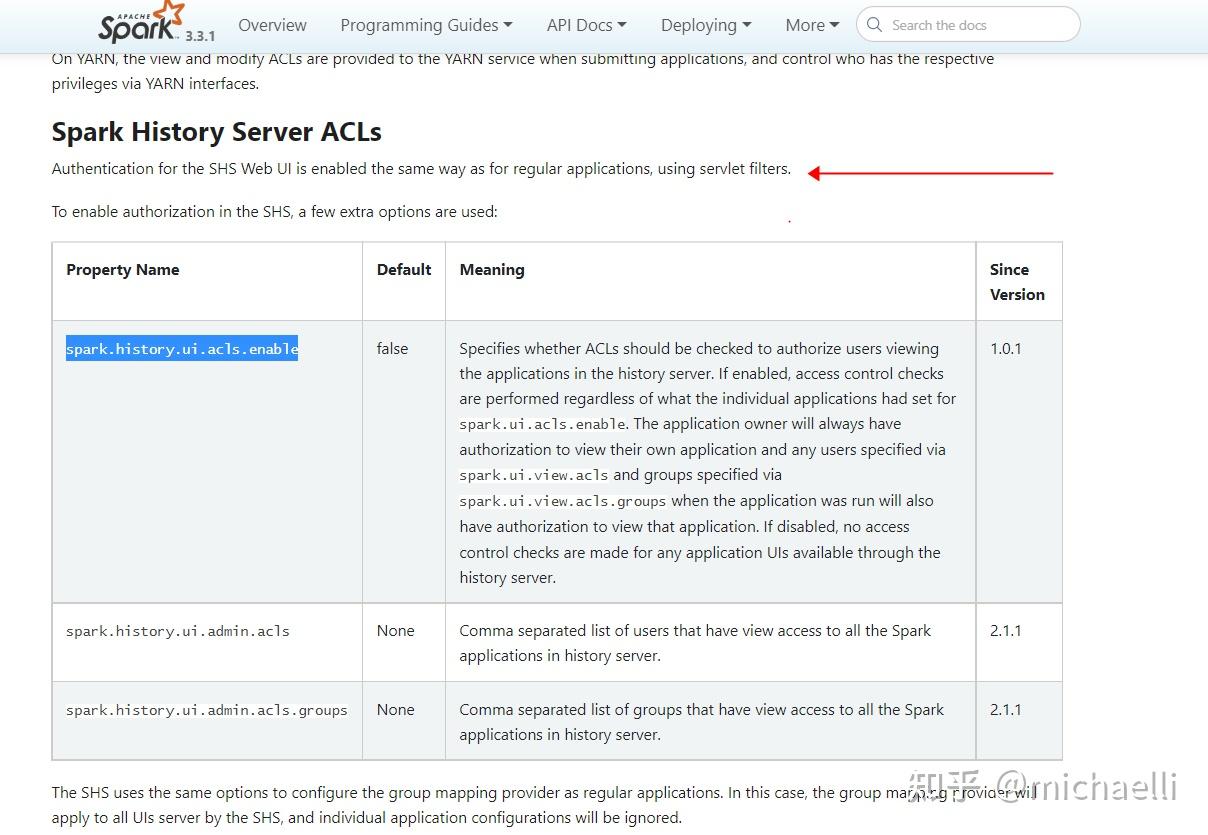Go to the Overview page
The height and width of the screenshot is (835, 1208).
pyautogui.click(x=272, y=25)
